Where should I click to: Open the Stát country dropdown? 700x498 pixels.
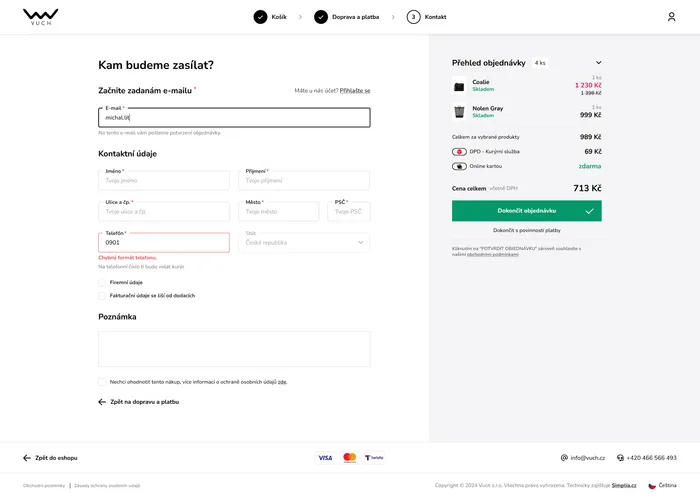point(304,243)
